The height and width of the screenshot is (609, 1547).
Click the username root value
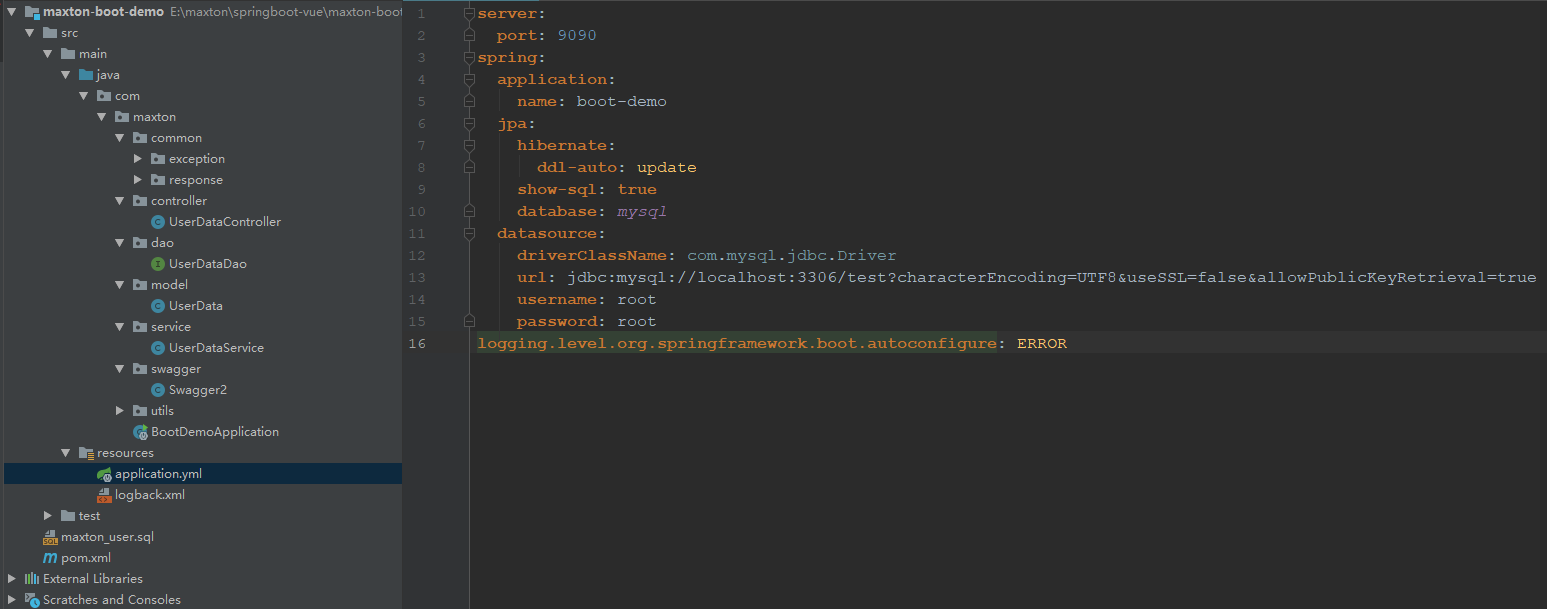(x=637, y=299)
